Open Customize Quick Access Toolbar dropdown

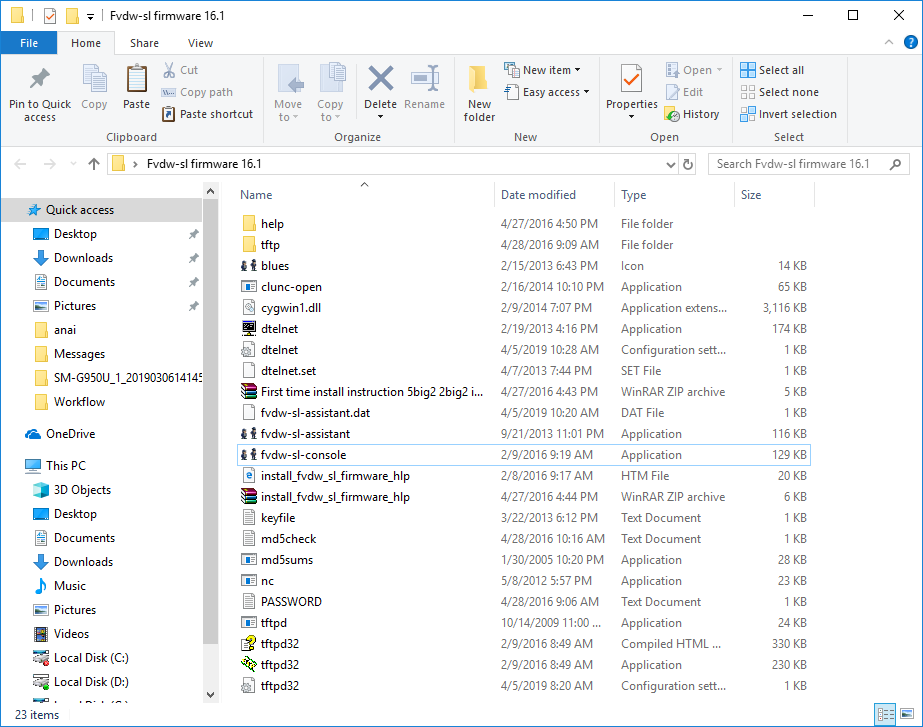[x=91, y=16]
